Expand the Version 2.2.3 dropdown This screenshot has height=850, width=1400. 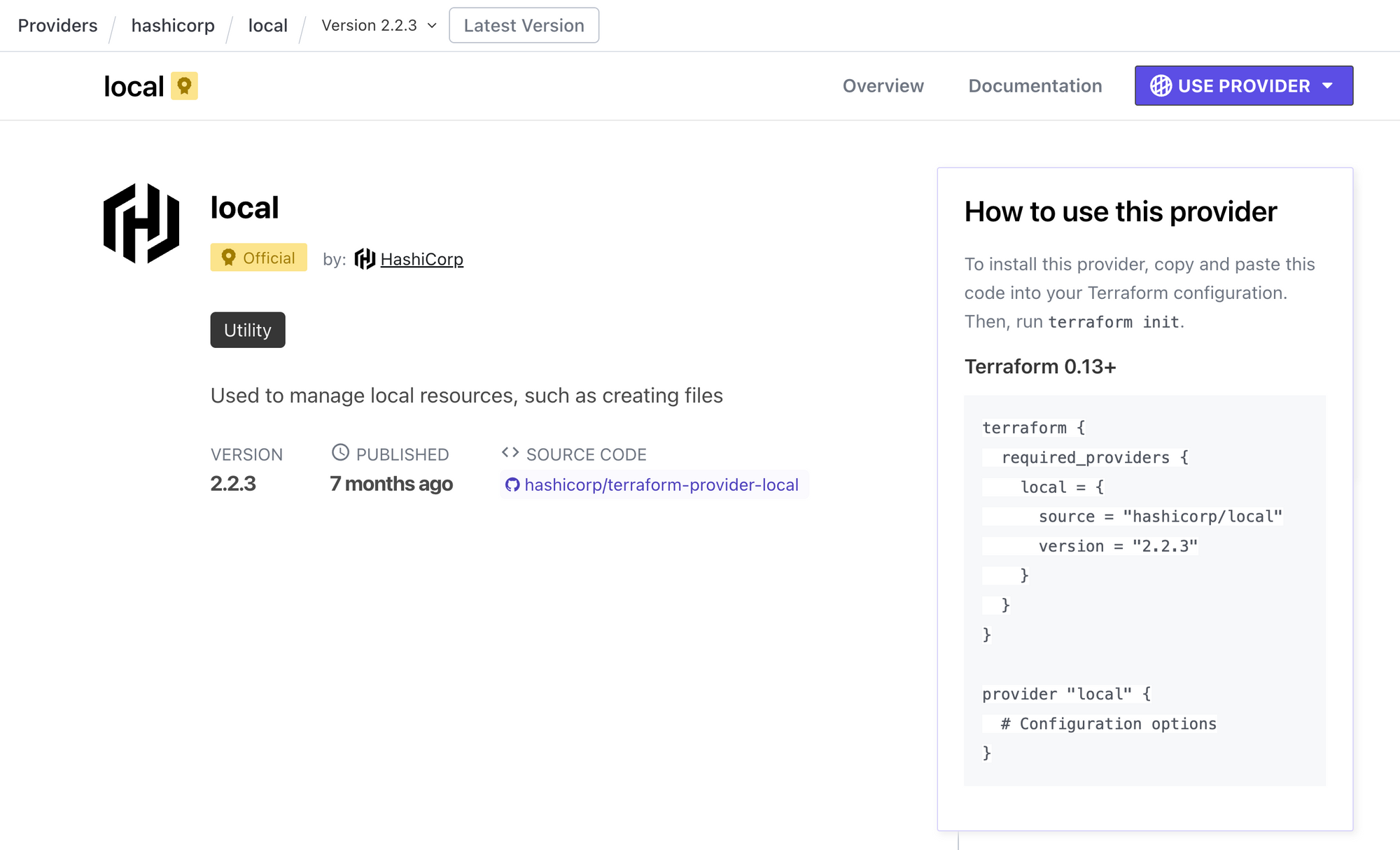click(370, 25)
